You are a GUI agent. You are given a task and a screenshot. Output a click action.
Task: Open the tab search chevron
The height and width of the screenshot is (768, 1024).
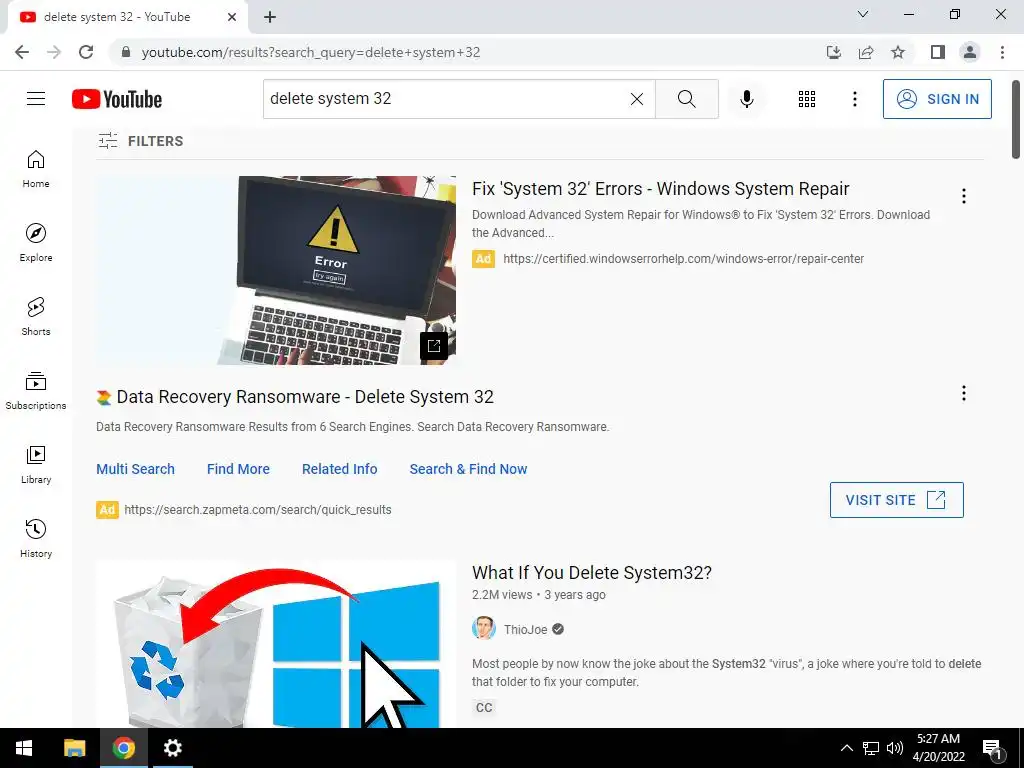tap(863, 14)
